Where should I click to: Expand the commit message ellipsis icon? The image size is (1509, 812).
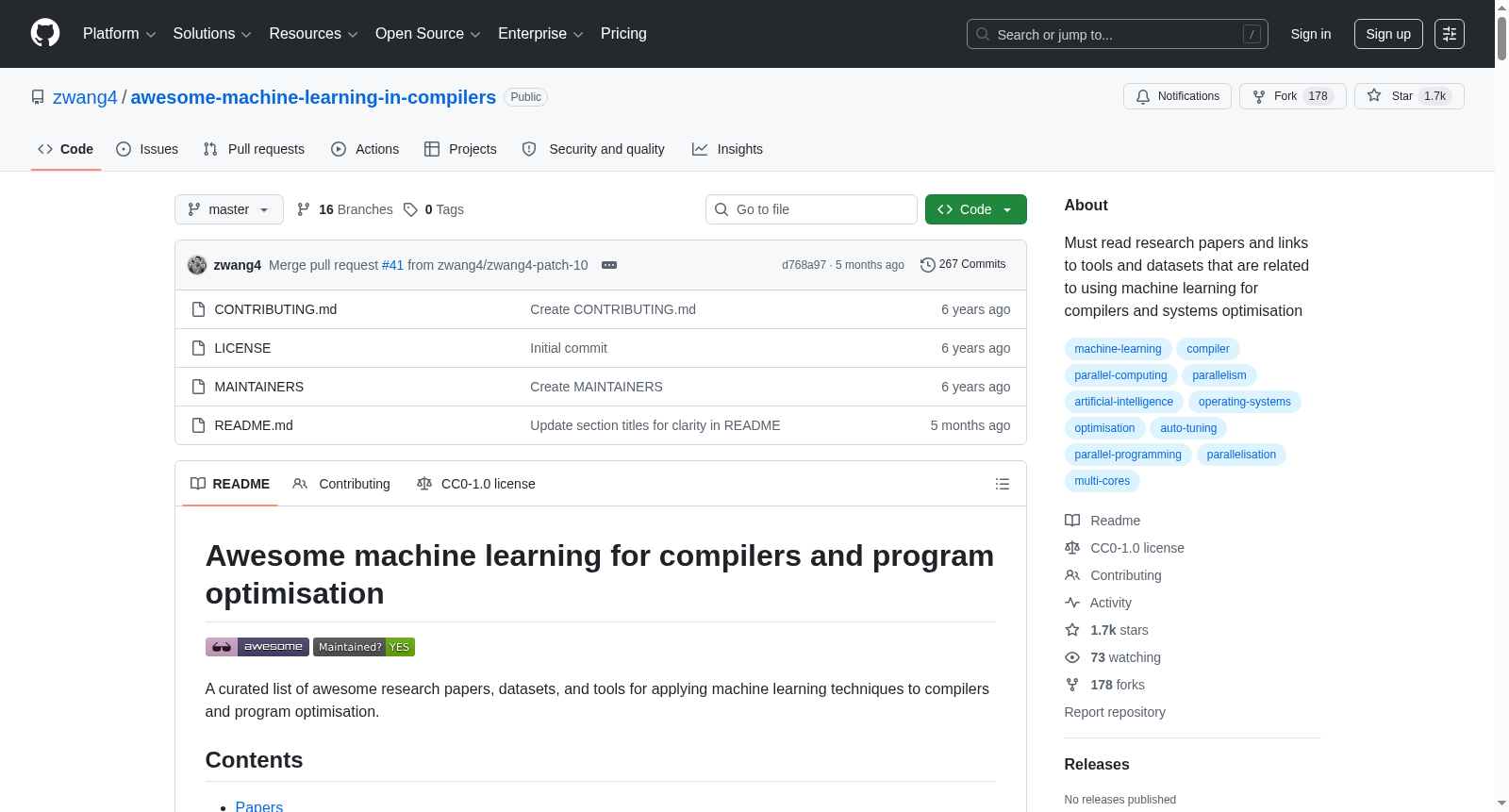(x=609, y=265)
